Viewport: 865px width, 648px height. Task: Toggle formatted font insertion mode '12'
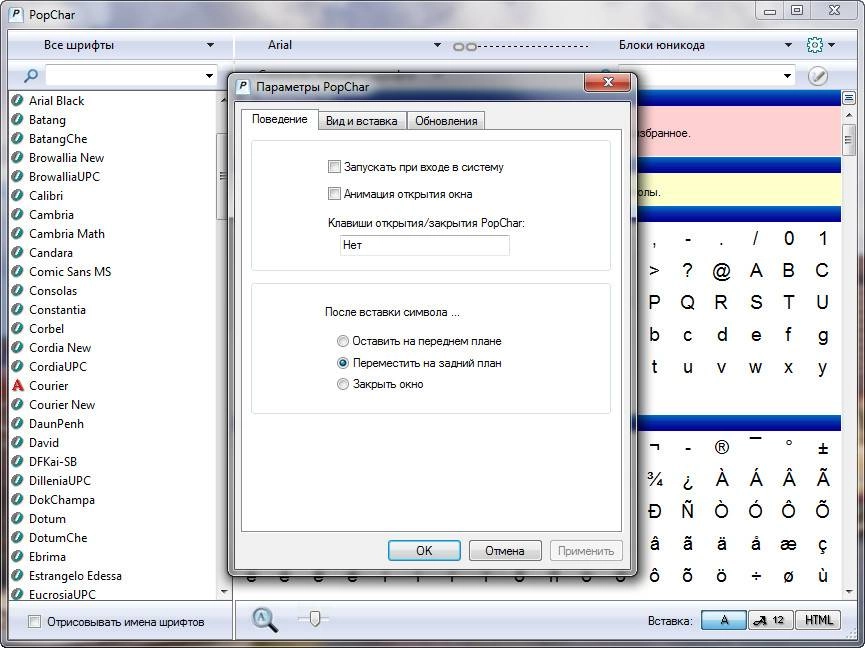(x=771, y=620)
